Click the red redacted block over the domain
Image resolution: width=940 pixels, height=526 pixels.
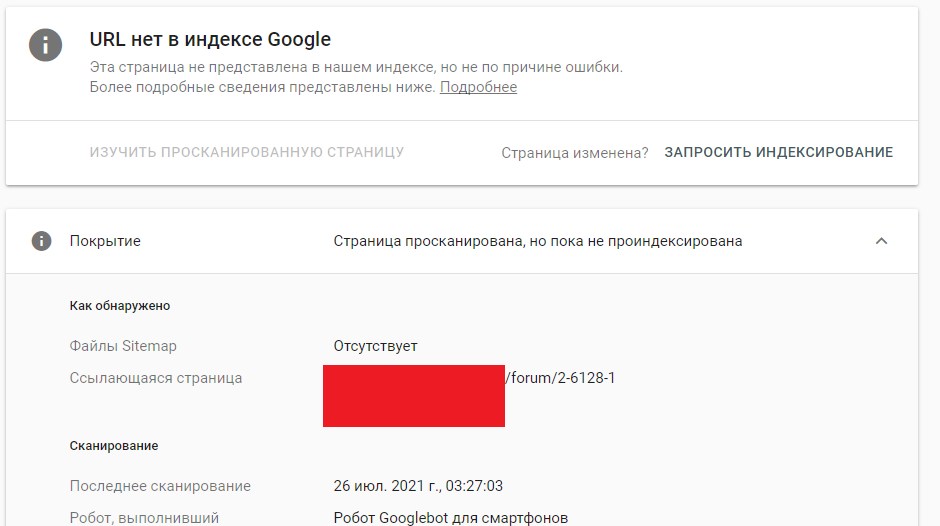(413, 396)
